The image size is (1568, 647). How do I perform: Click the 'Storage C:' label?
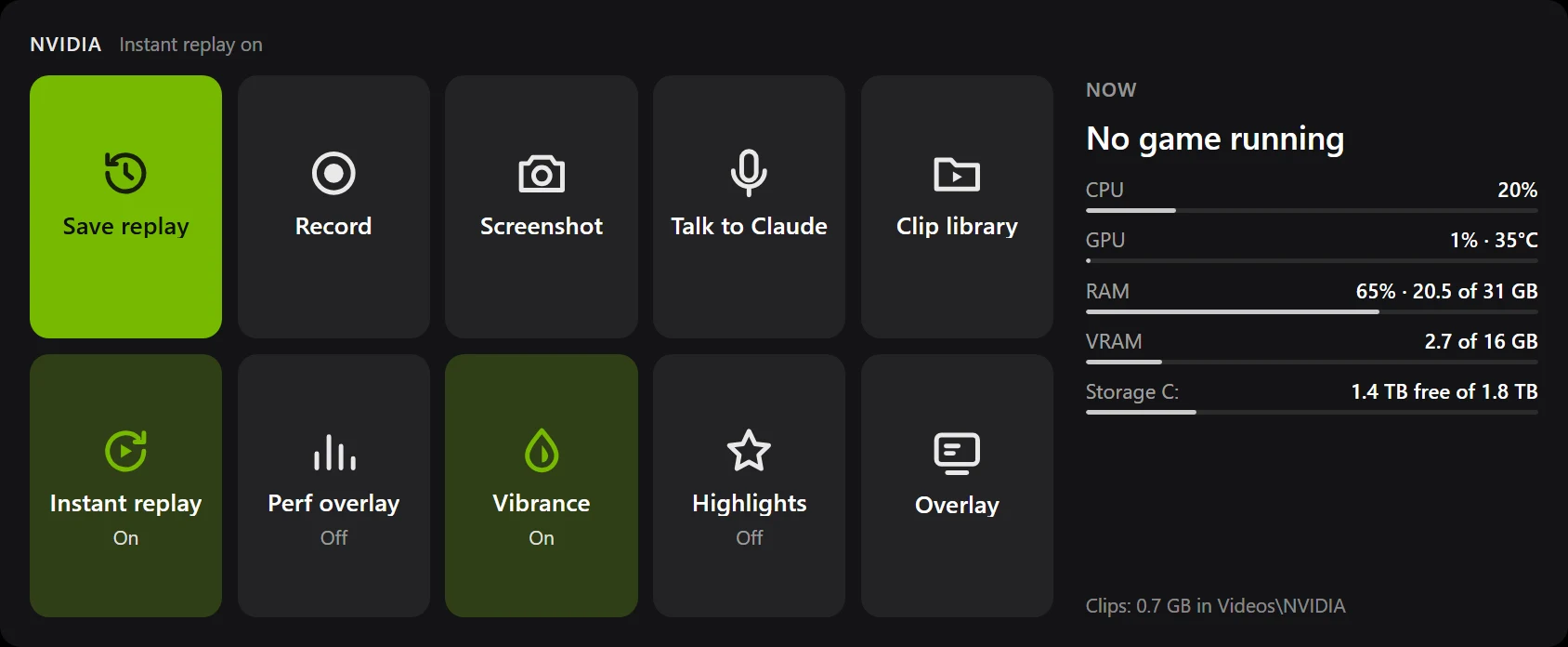coord(1132,392)
